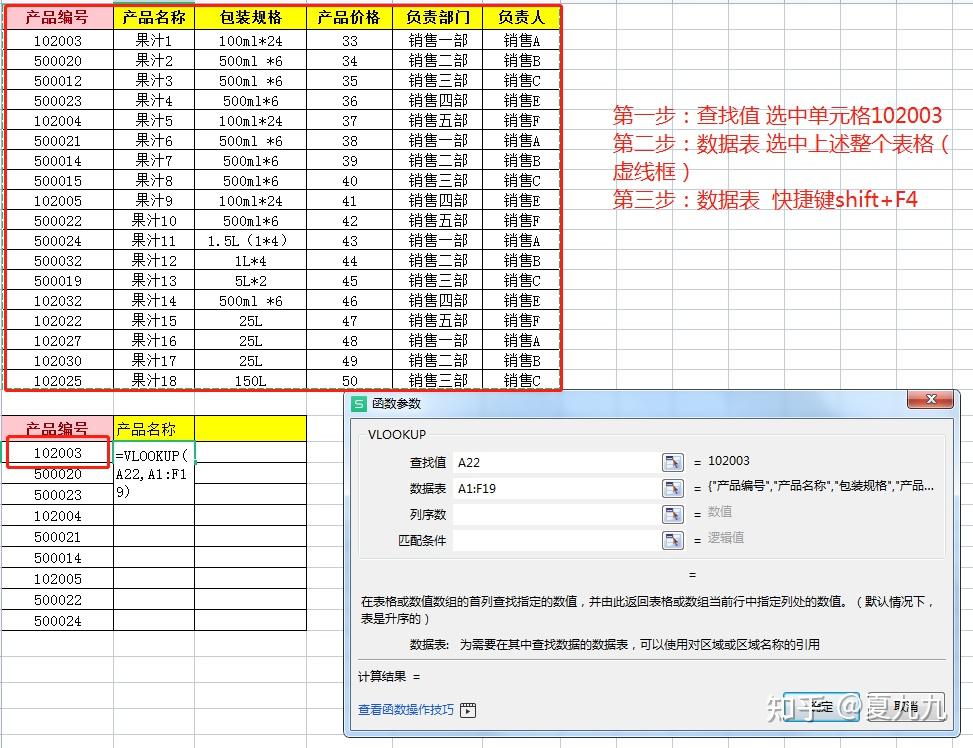This screenshot has height=748, width=973.
Task: Select cell 500014 in the lower table
Action: coord(58,558)
